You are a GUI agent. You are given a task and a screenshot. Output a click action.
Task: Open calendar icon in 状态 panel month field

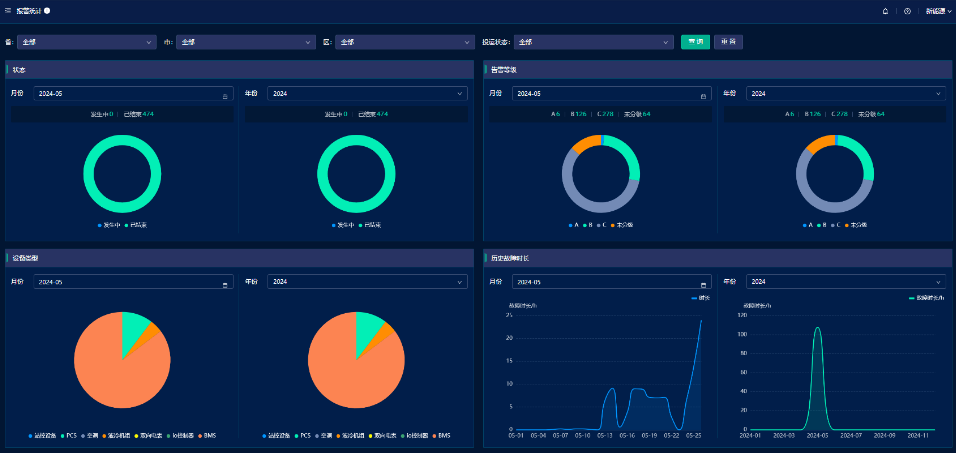click(x=225, y=94)
